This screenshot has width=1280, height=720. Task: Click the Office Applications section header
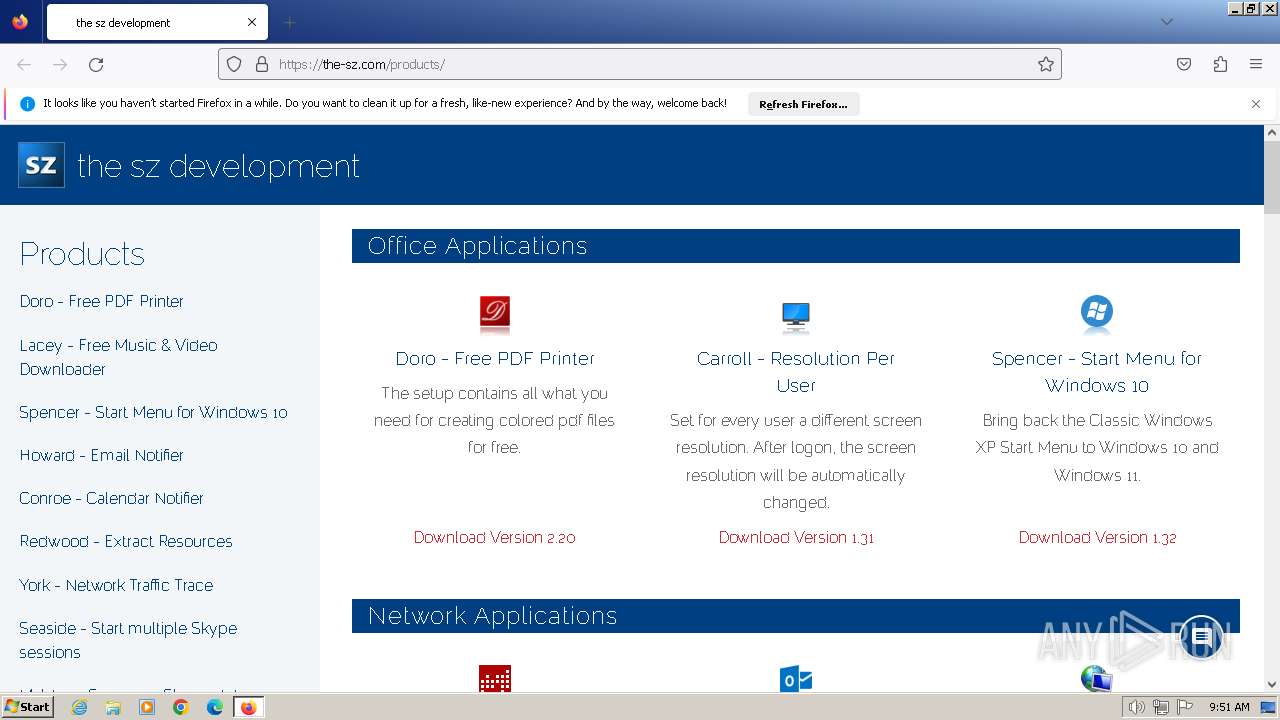[x=796, y=246]
